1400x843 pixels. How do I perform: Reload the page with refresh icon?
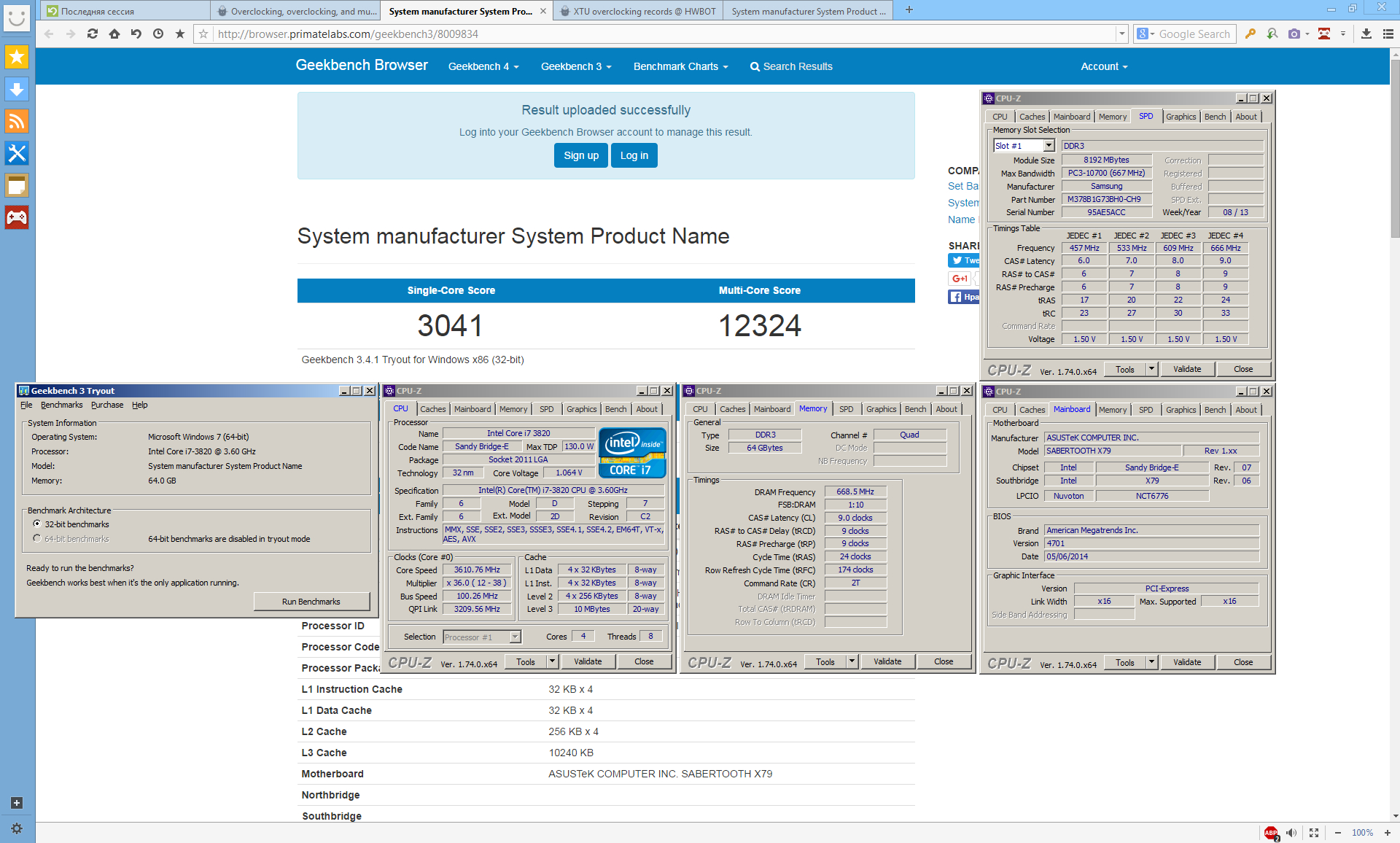coord(93,34)
